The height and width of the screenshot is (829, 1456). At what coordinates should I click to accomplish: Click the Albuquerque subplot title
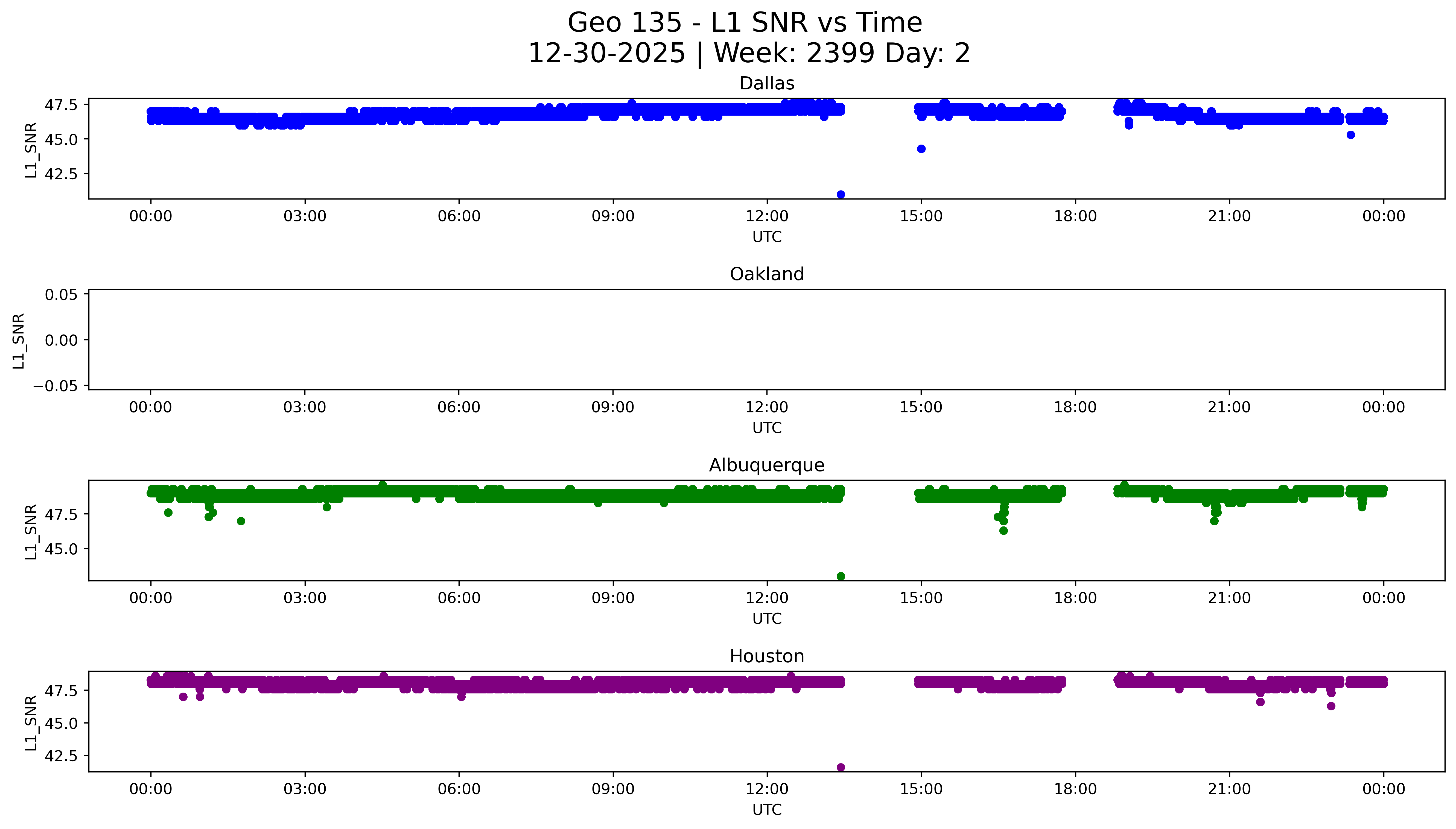pos(766,465)
